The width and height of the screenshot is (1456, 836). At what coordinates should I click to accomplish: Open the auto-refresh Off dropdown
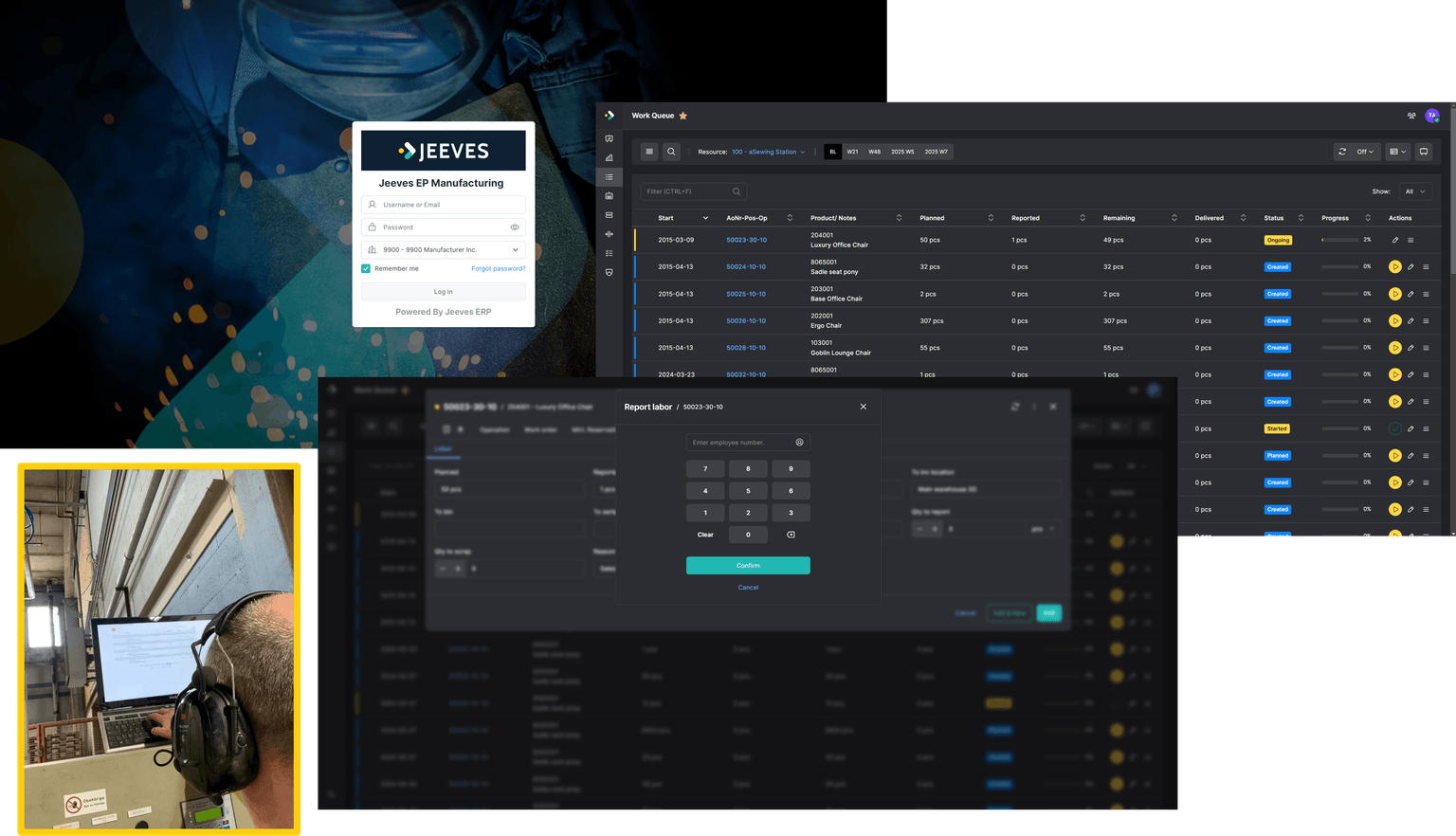pos(1364,152)
